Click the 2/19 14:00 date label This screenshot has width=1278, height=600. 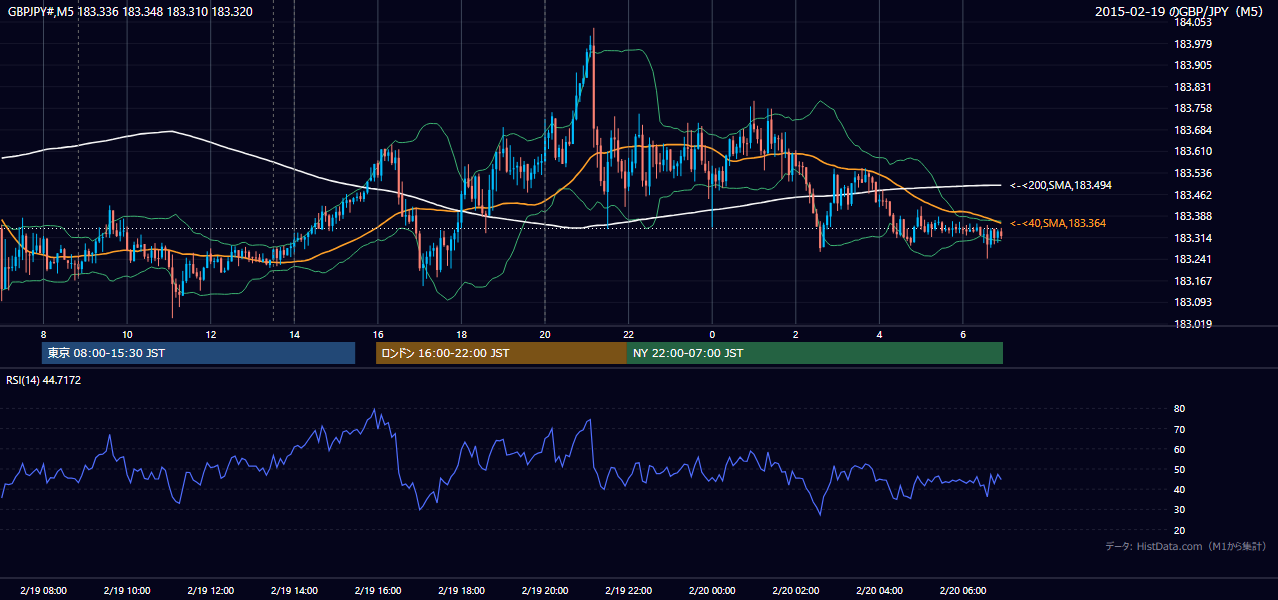click(294, 590)
